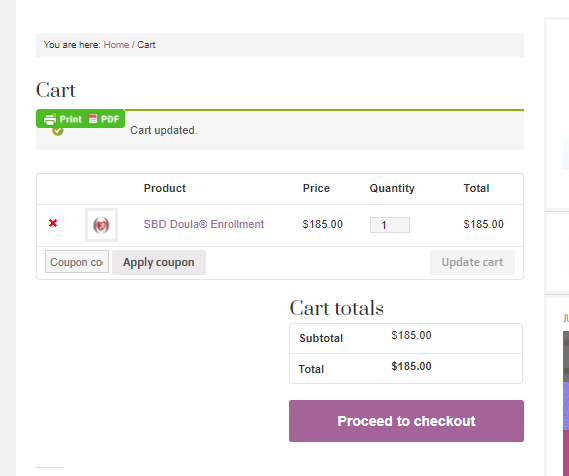Click the PDF icon in green bar
The width and height of the screenshot is (569, 476).
[93, 119]
